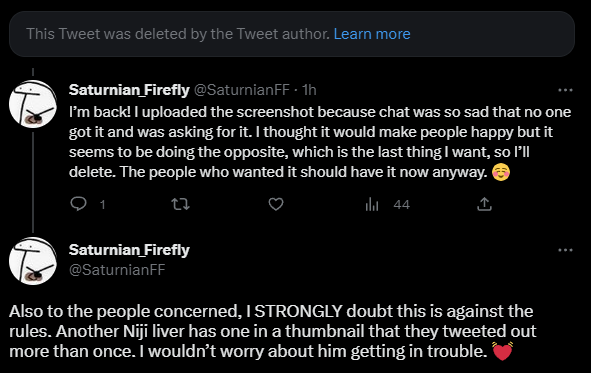Click the view count 44

pos(401,205)
